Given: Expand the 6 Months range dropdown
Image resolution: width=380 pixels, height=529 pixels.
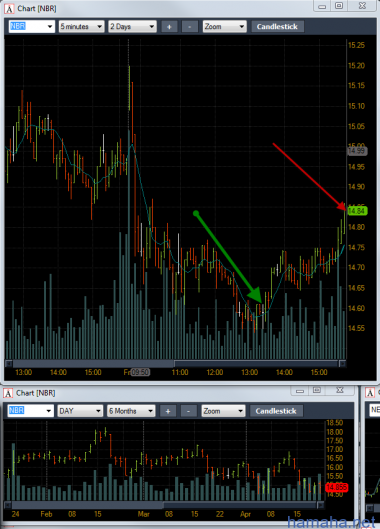Looking at the screenshot, I should [x=131, y=411].
